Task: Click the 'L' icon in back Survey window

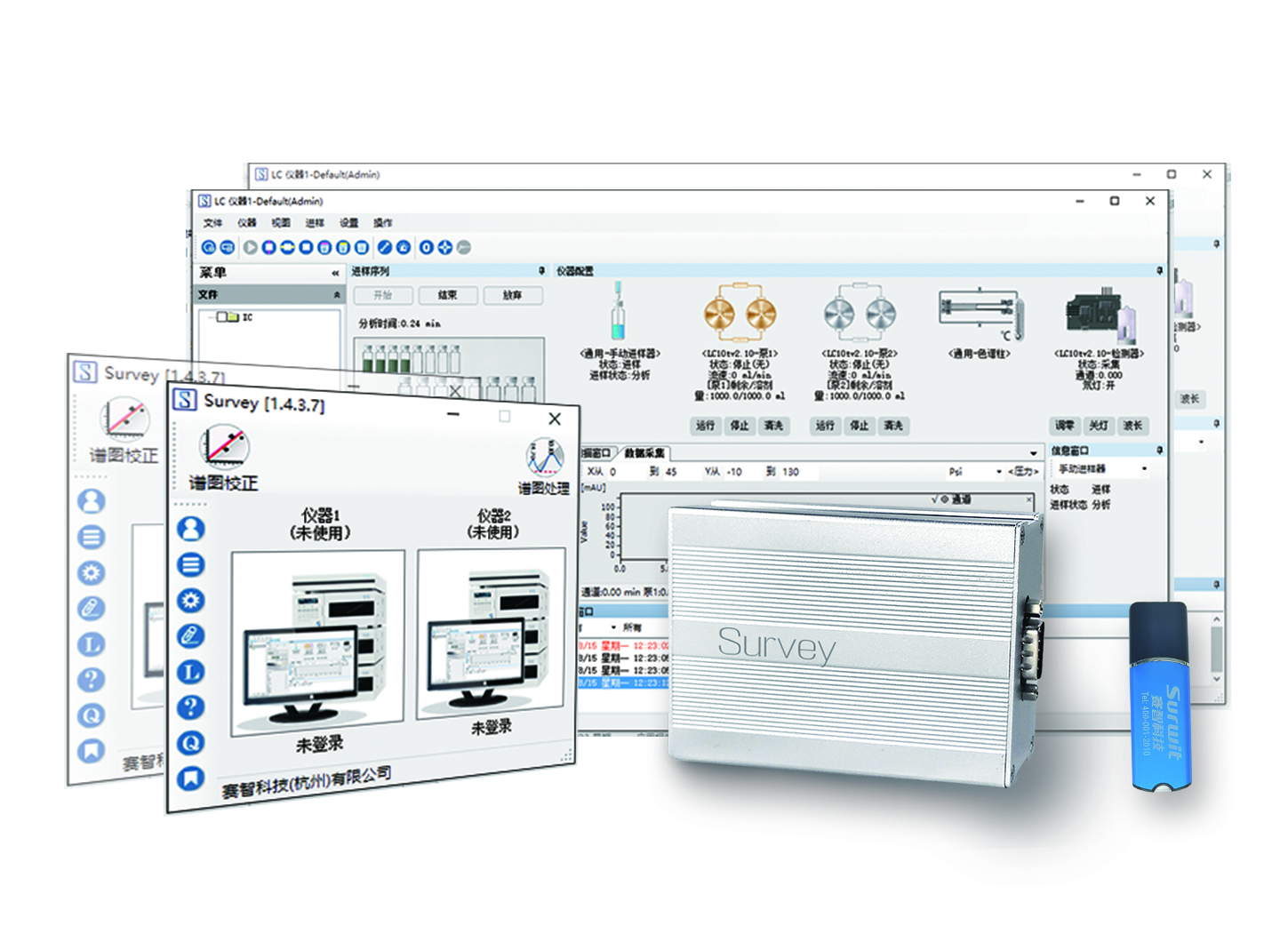Action: (x=91, y=643)
